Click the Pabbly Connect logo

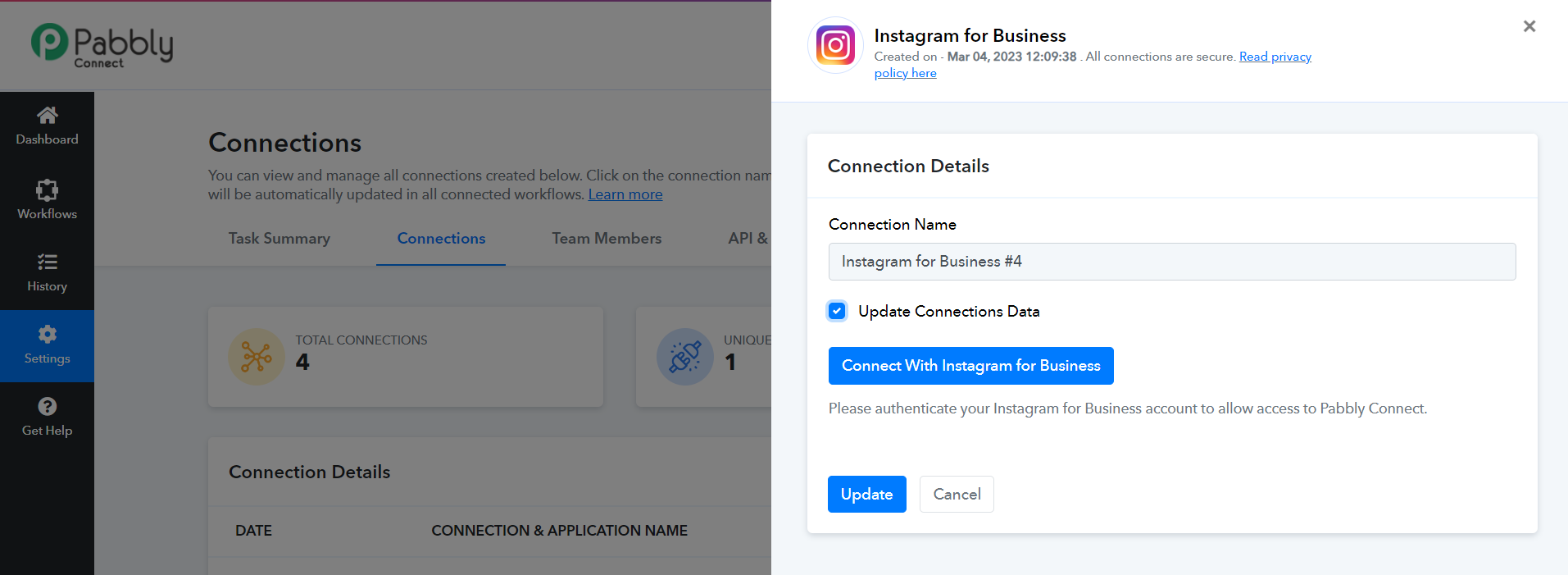[x=102, y=45]
